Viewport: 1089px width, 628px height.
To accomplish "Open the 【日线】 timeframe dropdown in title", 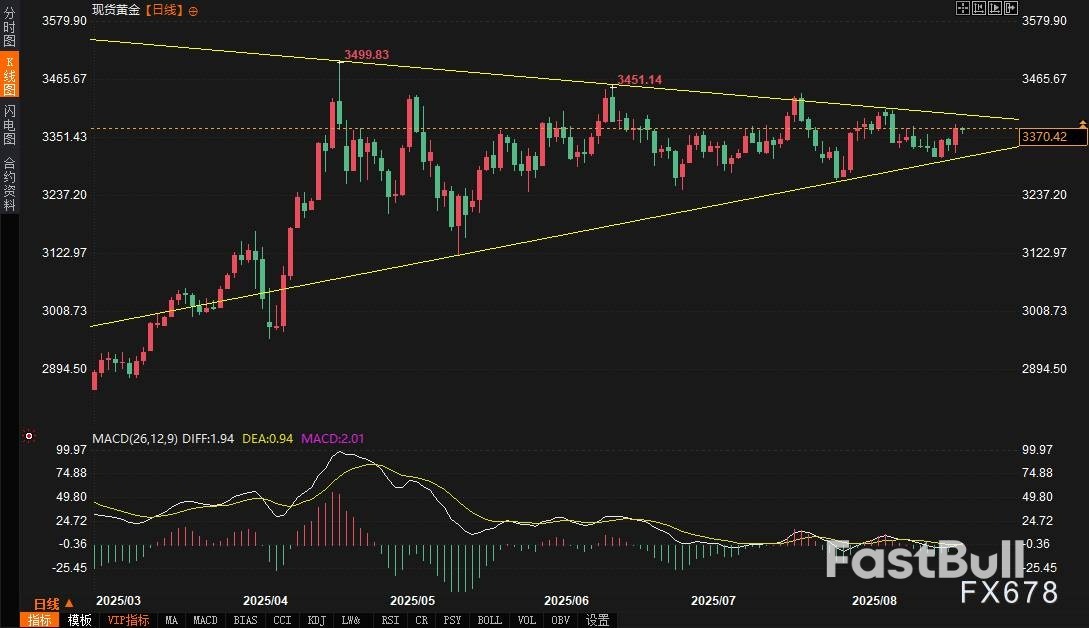I will coord(163,10).
